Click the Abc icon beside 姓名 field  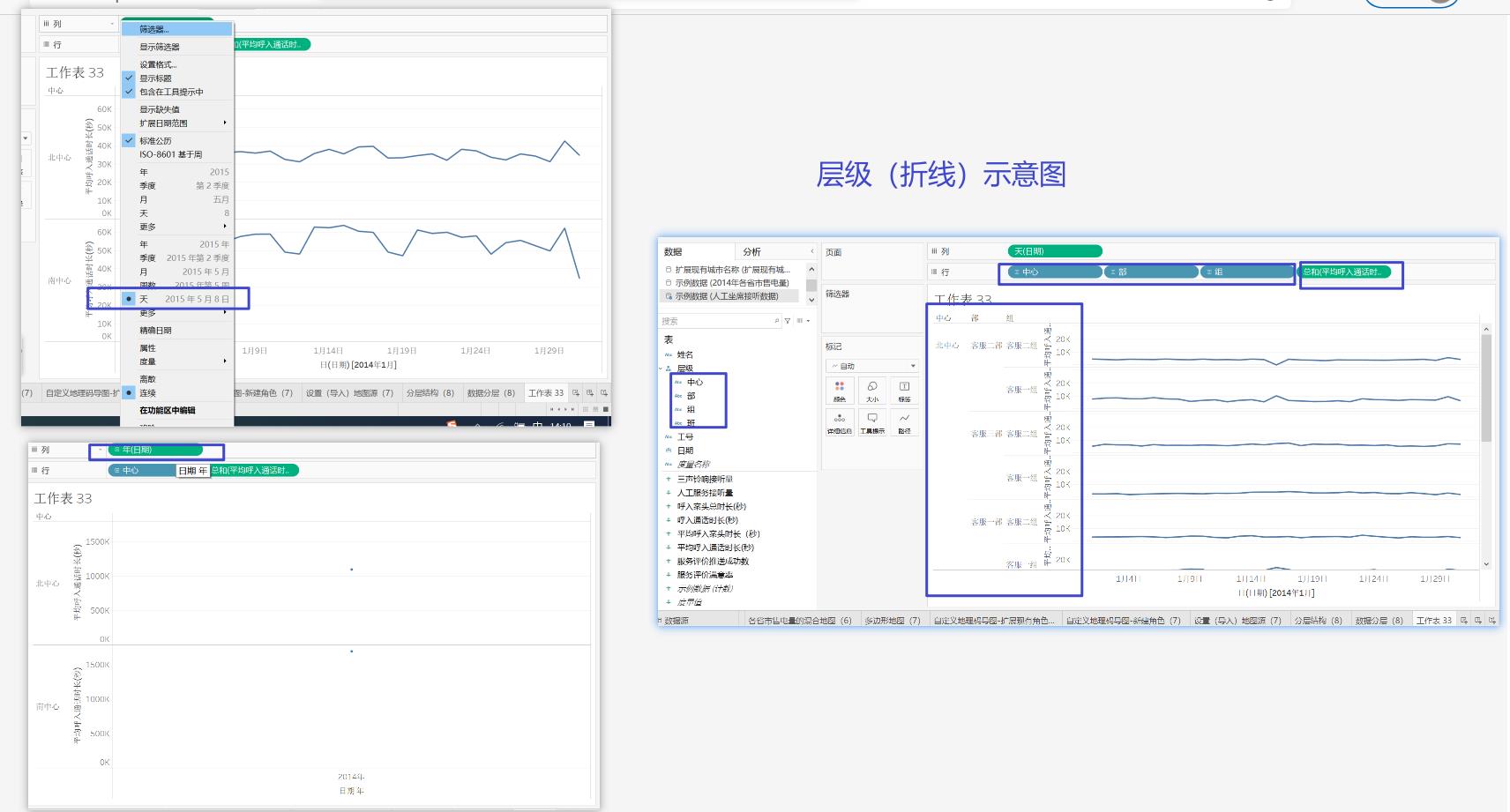(669, 354)
